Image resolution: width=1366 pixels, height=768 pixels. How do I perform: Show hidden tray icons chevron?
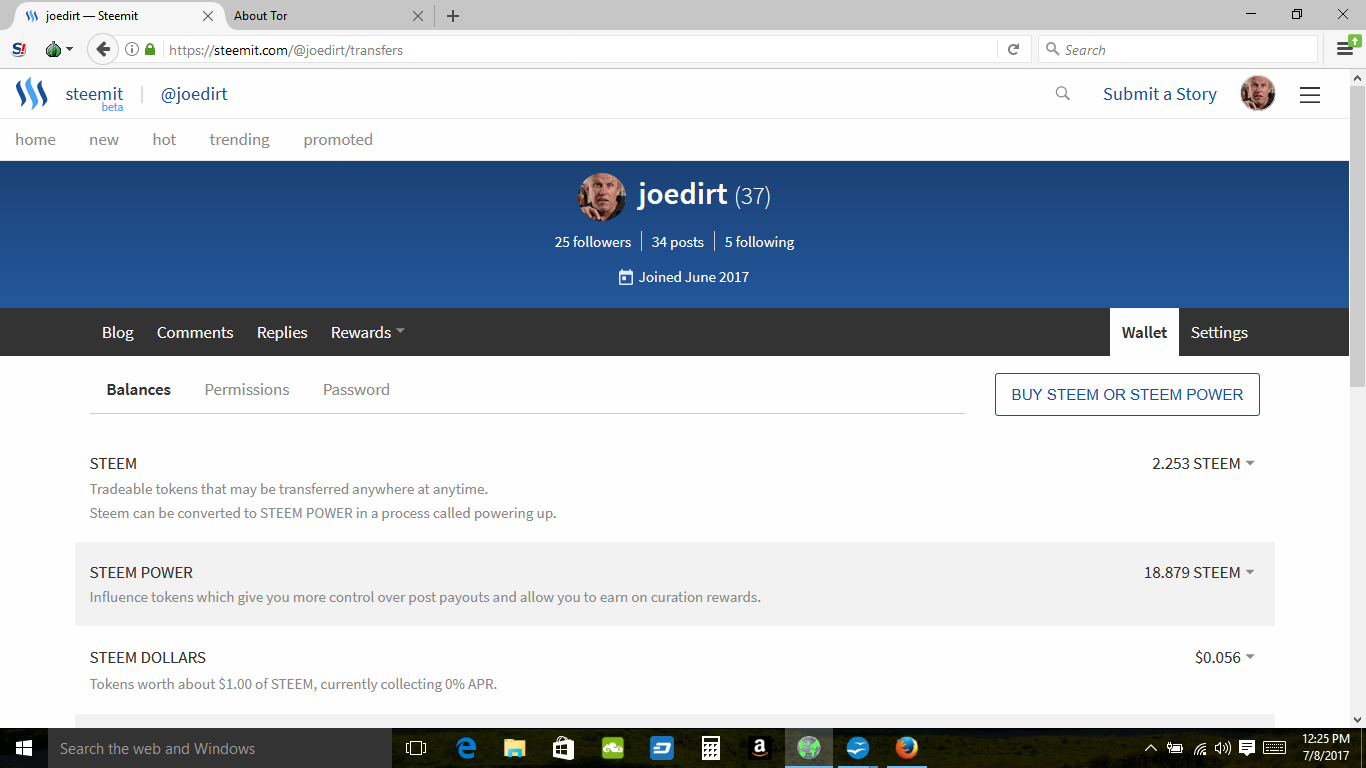point(1151,748)
